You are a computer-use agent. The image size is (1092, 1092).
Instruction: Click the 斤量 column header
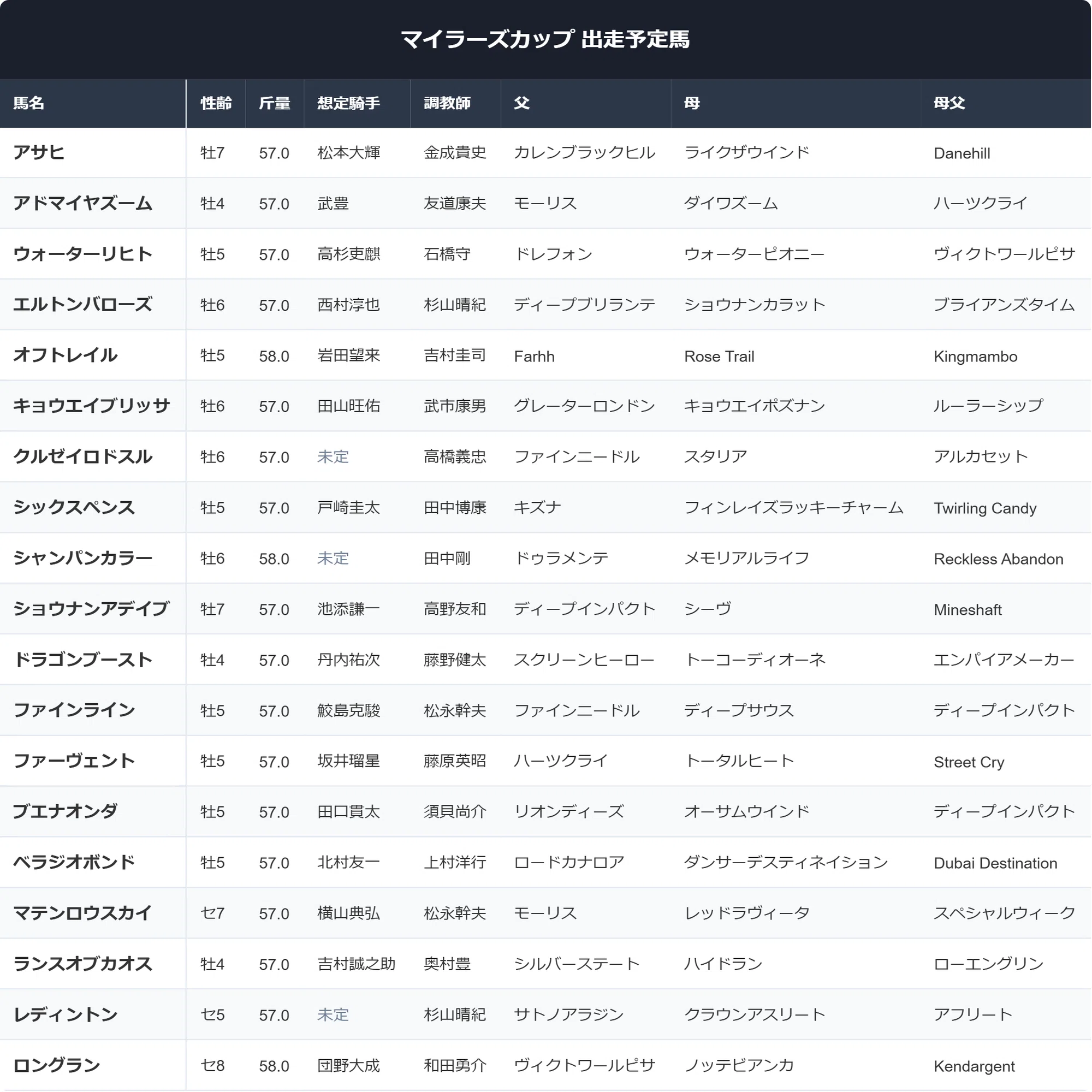275,103
